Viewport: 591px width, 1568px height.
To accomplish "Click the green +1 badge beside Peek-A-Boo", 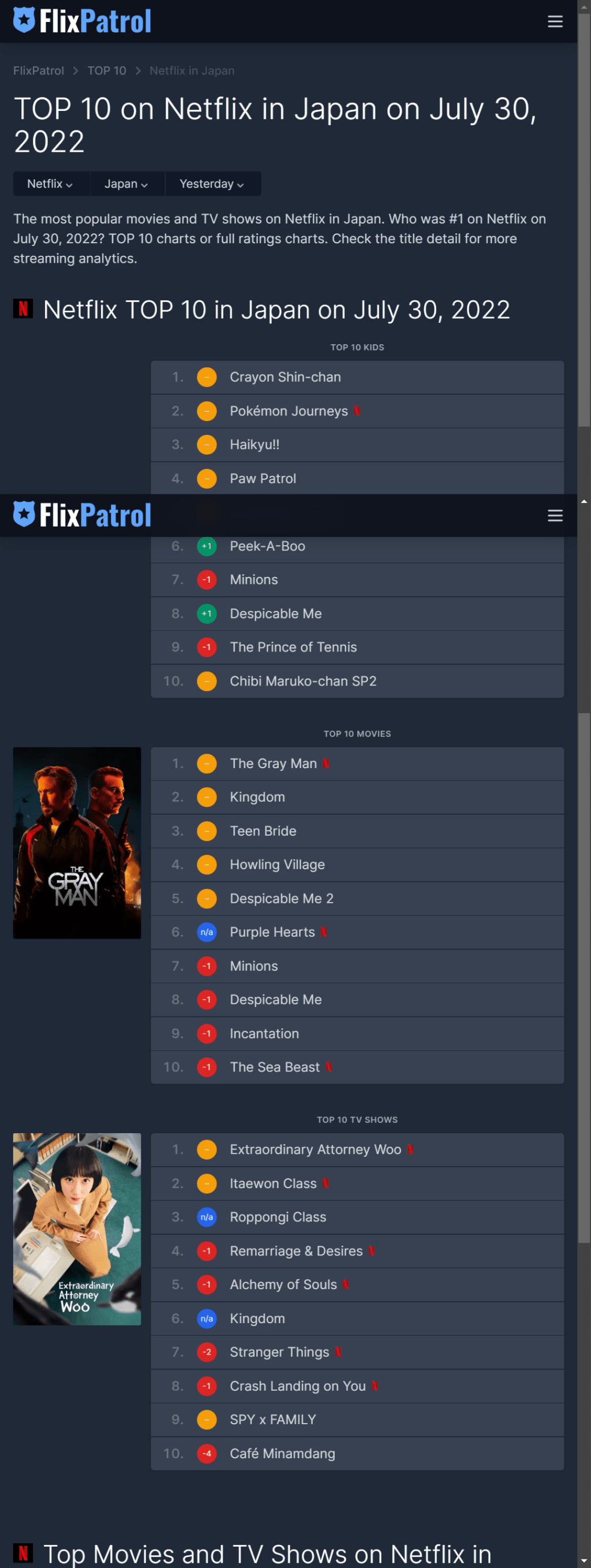I will tap(207, 546).
